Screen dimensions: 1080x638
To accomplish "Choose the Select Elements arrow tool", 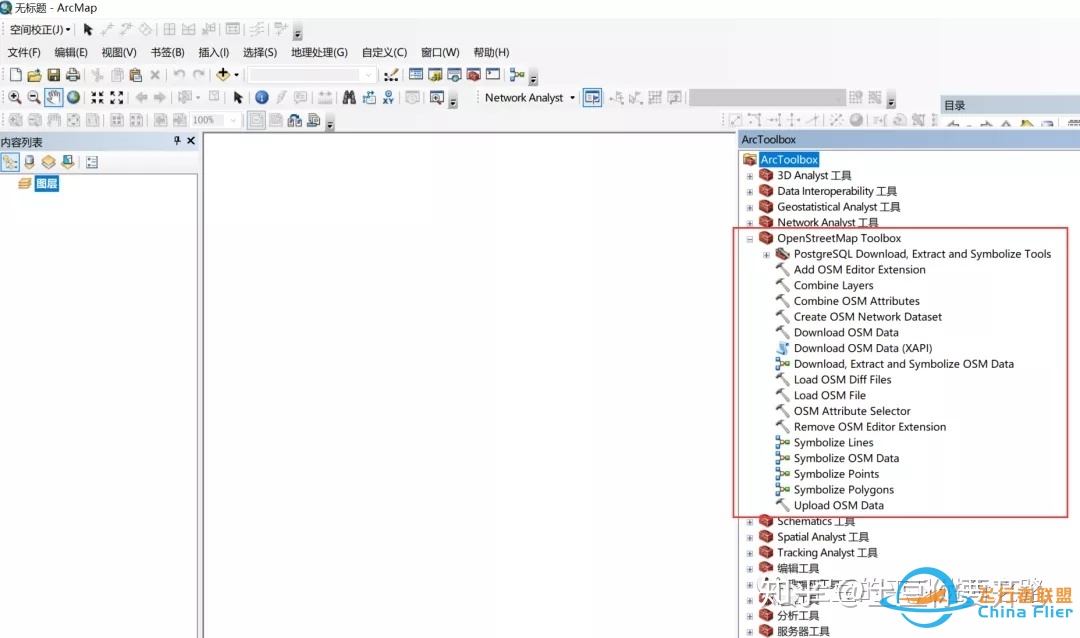I will coord(238,98).
